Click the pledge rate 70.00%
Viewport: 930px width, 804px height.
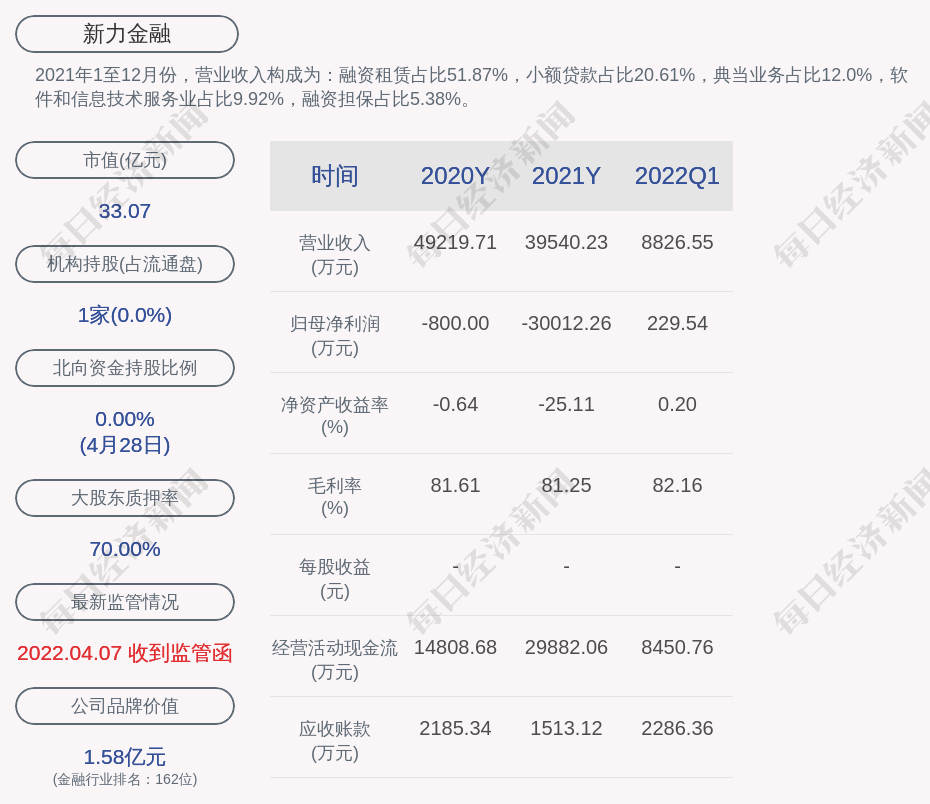pos(125,549)
